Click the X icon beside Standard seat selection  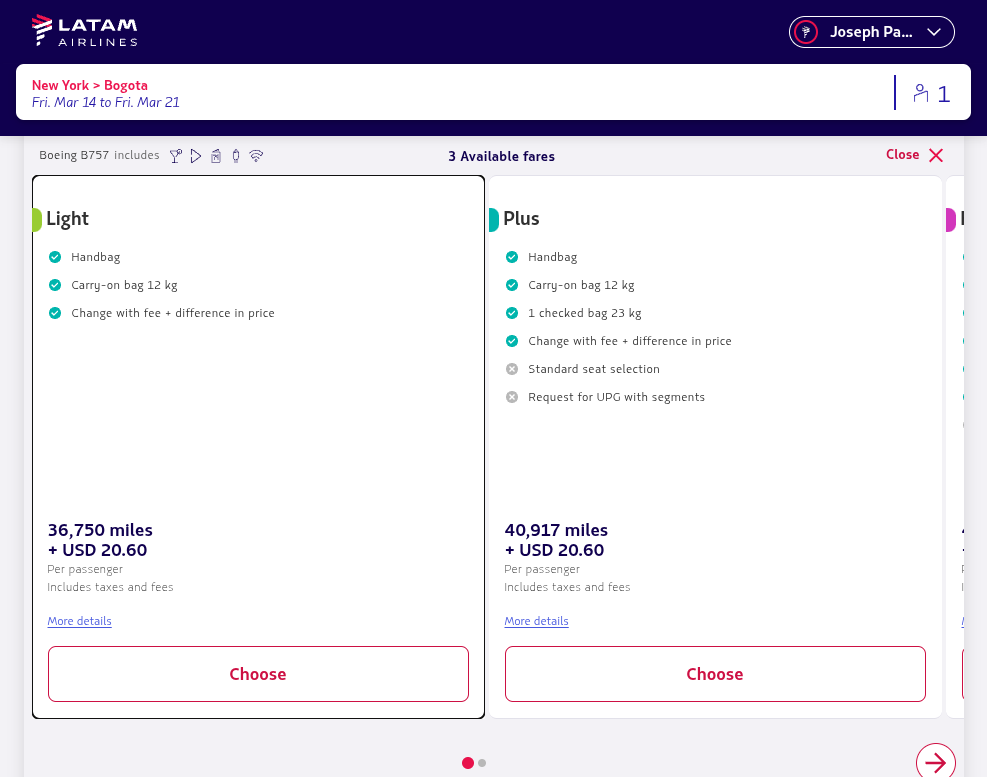(x=512, y=369)
